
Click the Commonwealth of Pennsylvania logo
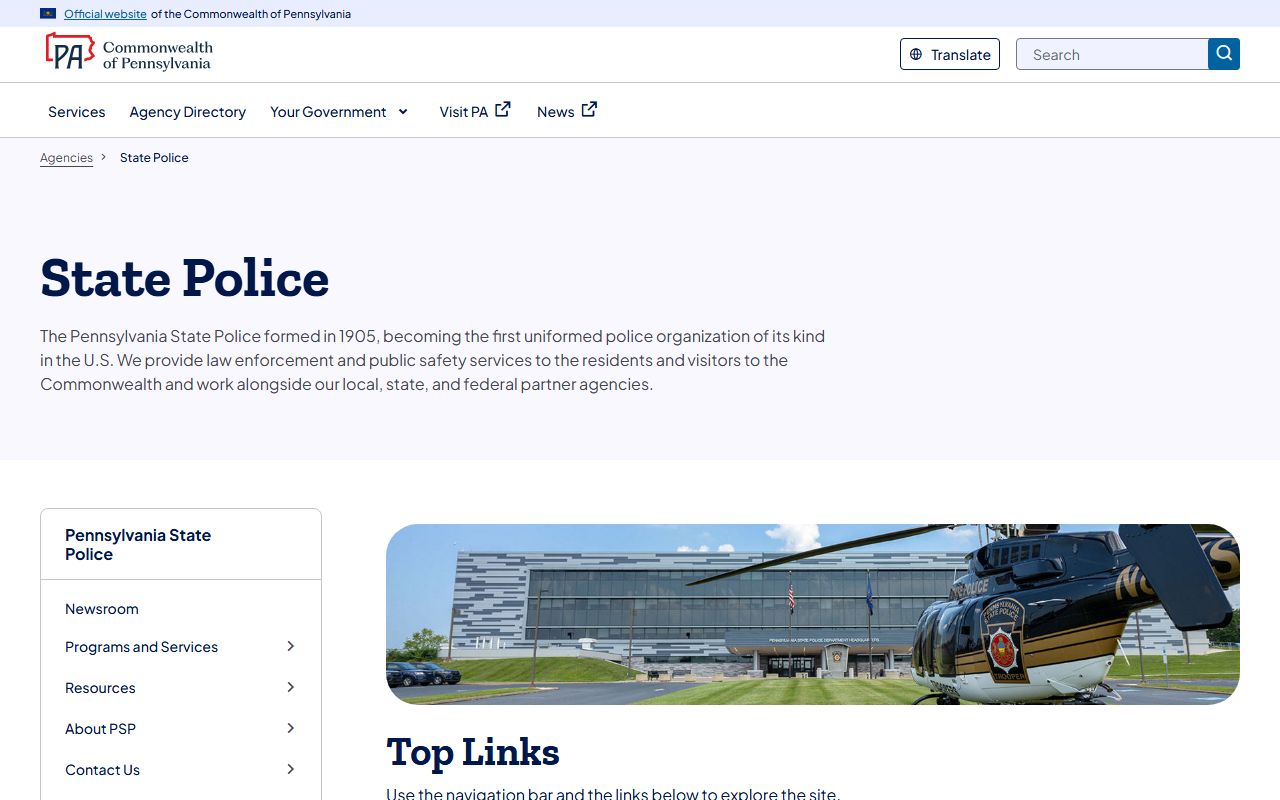[x=129, y=53]
